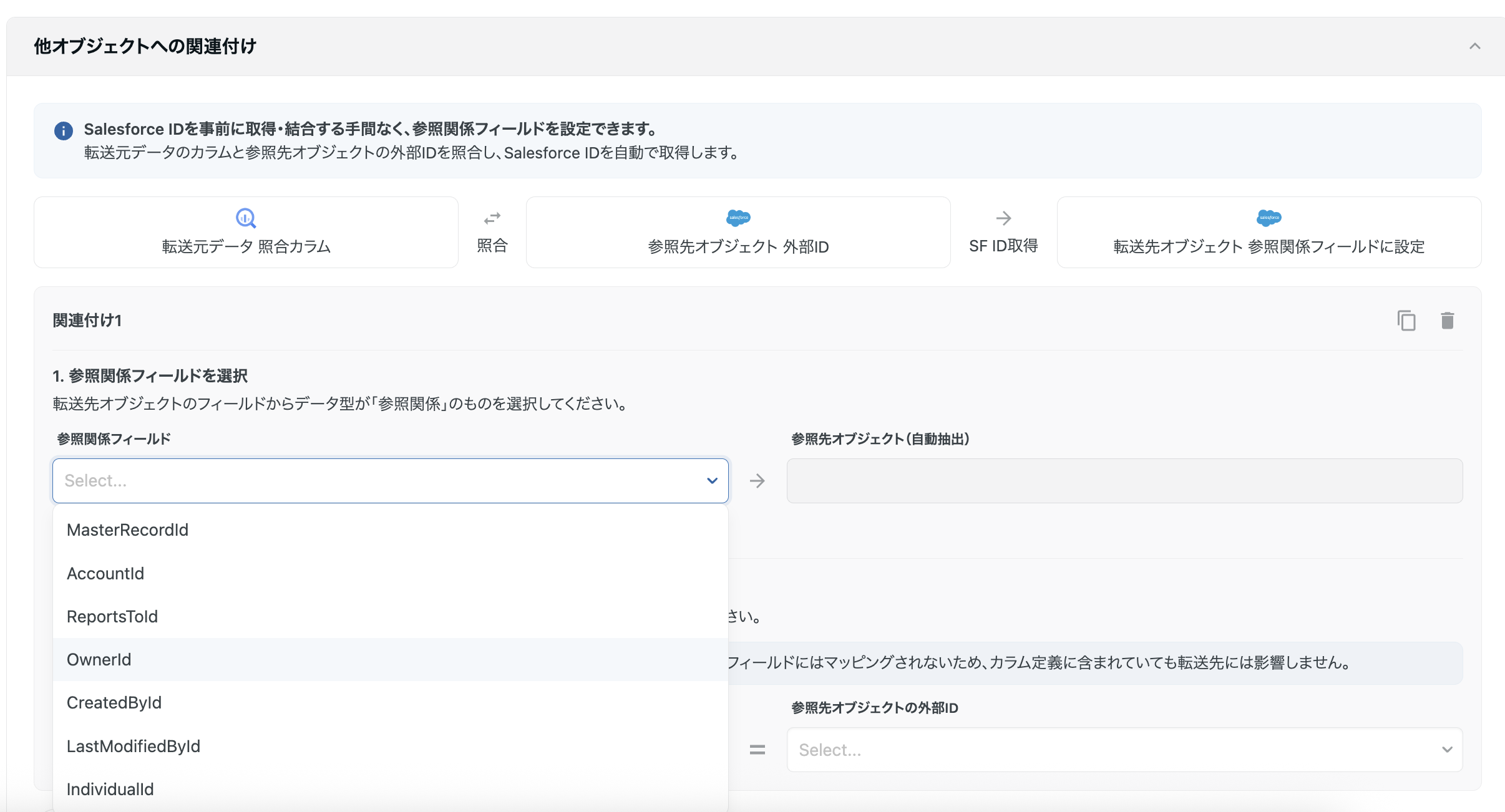
Task: Click the arrow icon above SF ID取得
Action: click(x=1003, y=218)
